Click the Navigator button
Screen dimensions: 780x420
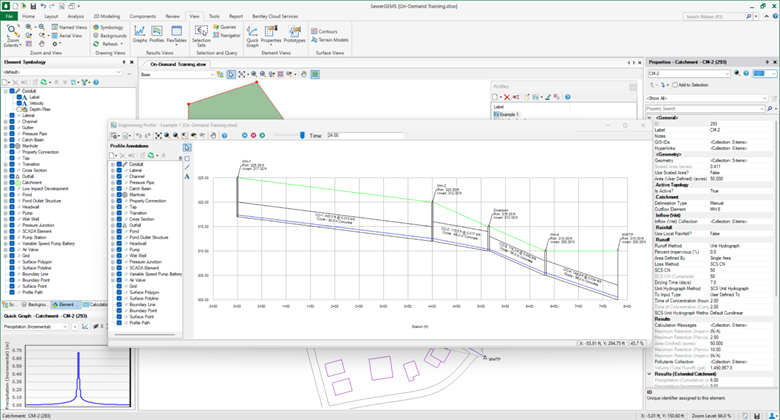pyautogui.click(x=227, y=35)
